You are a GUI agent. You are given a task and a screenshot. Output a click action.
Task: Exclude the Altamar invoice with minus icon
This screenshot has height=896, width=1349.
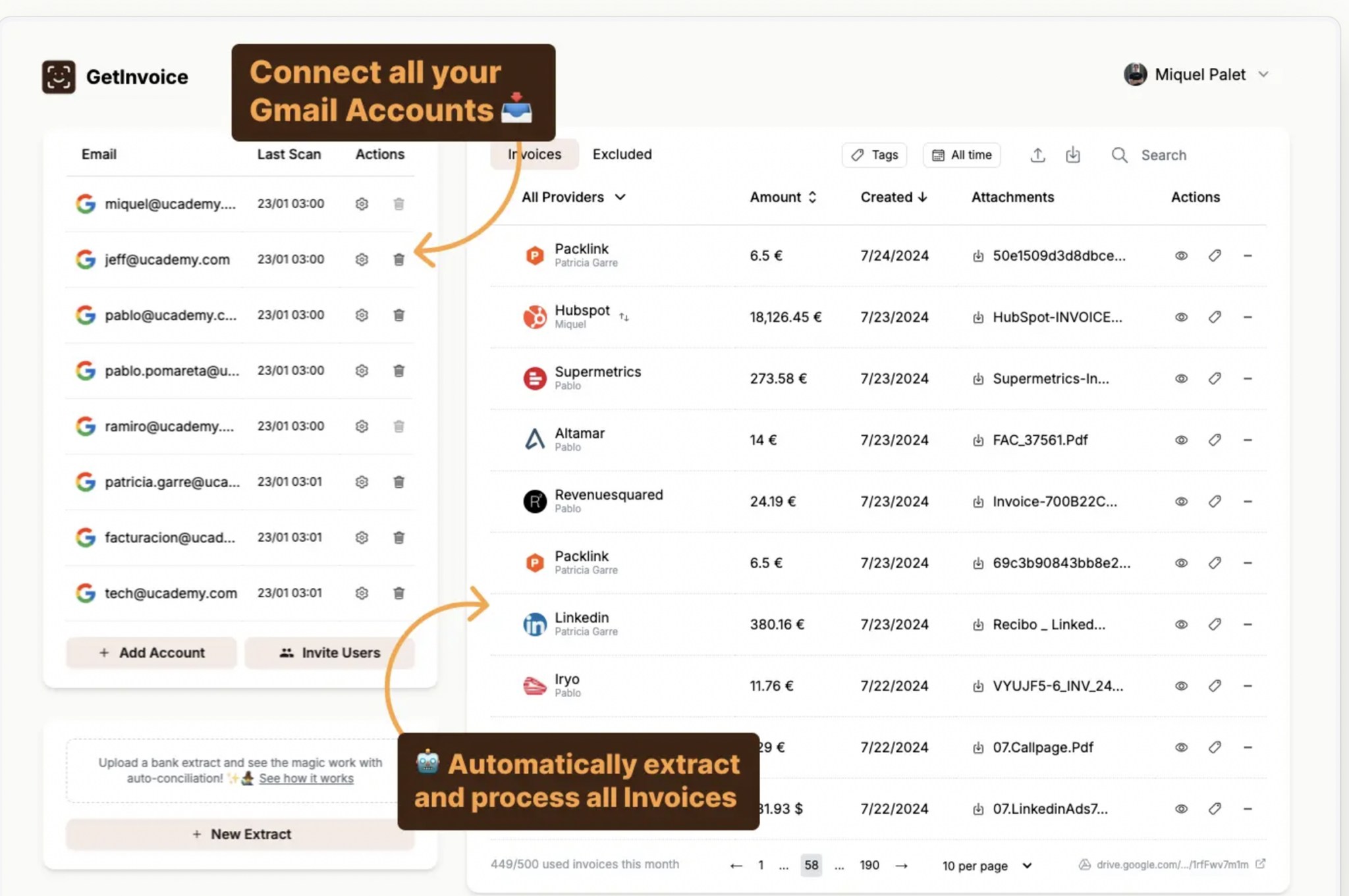1249,440
